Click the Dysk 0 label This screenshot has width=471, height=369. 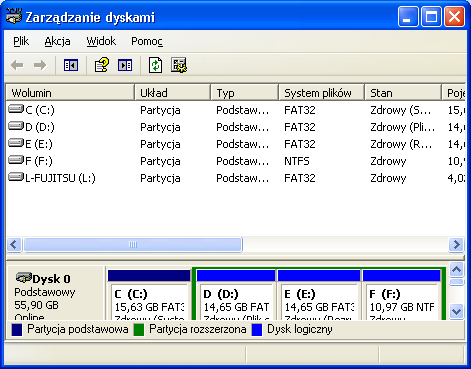[51, 279]
